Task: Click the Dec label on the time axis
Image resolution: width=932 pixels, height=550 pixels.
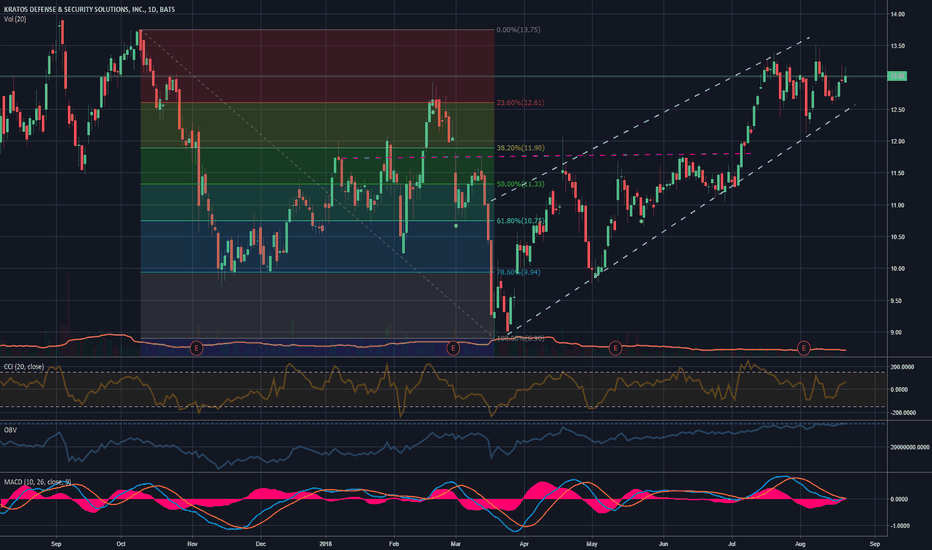Action: 260,543
